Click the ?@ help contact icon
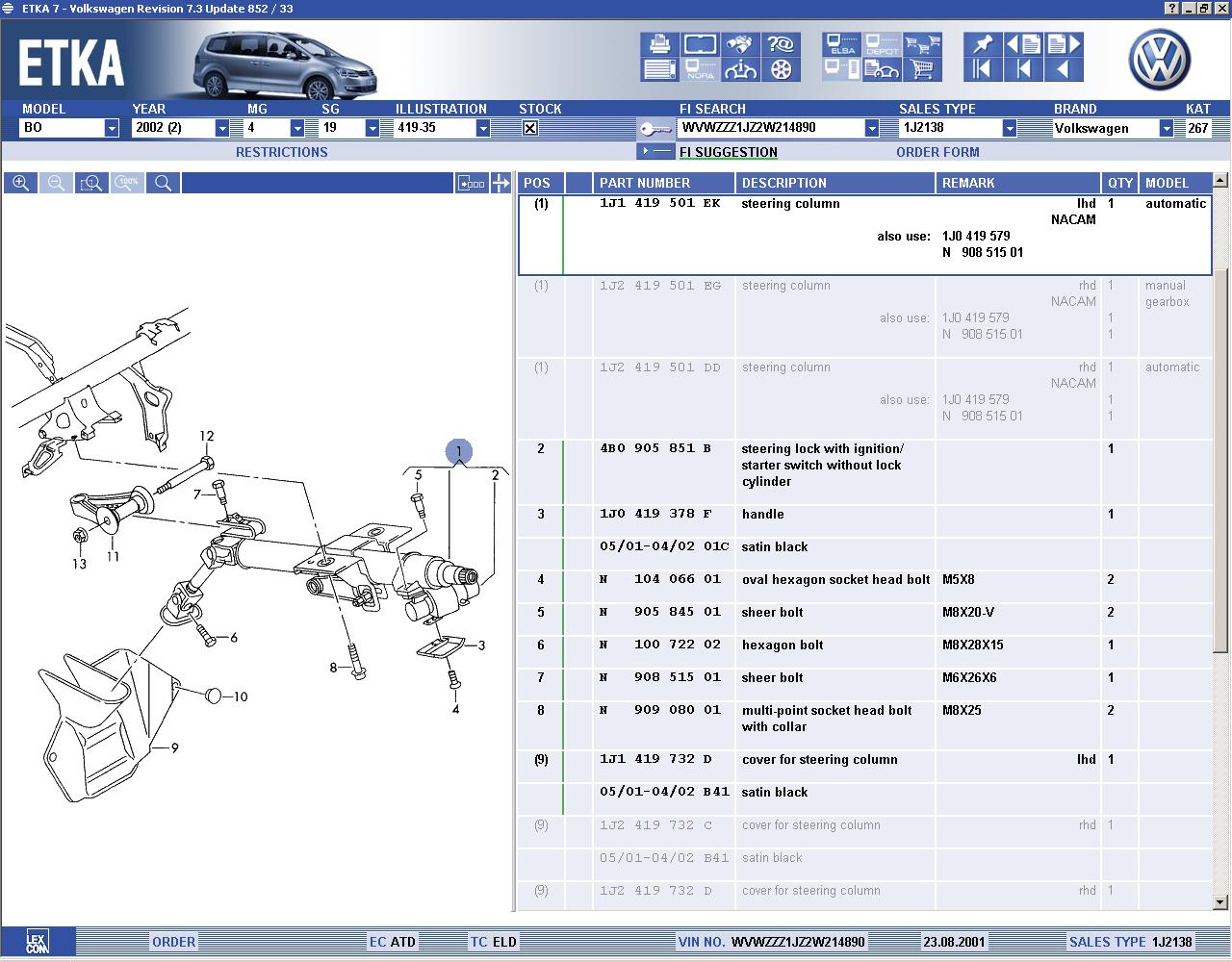1232x962 pixels. point(781,44)
